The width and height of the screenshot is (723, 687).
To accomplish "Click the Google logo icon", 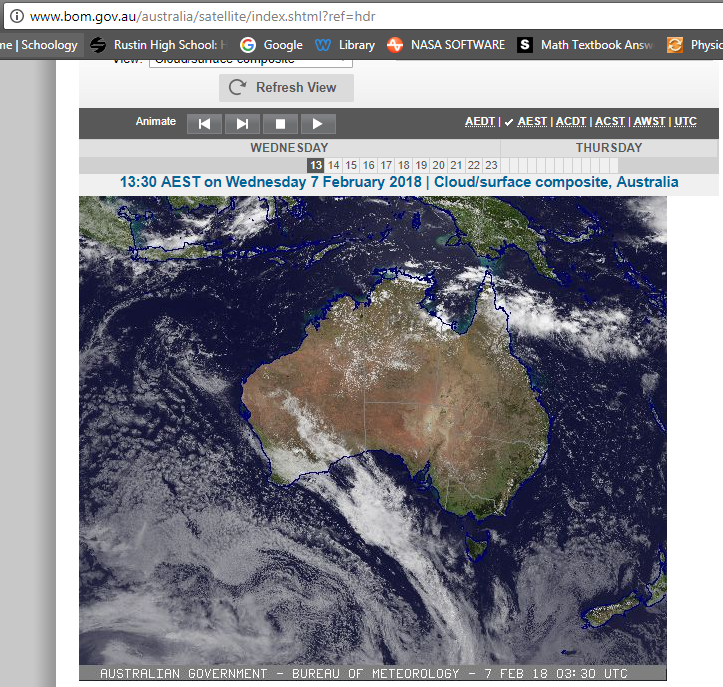I will (x=248, y=45).
